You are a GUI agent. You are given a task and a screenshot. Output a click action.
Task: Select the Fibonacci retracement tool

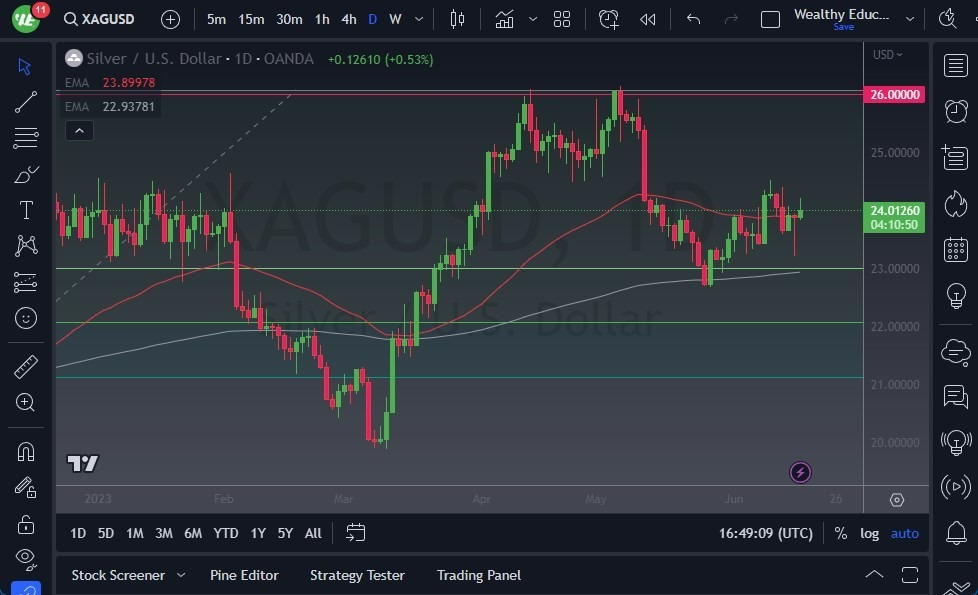click(26, 138)
